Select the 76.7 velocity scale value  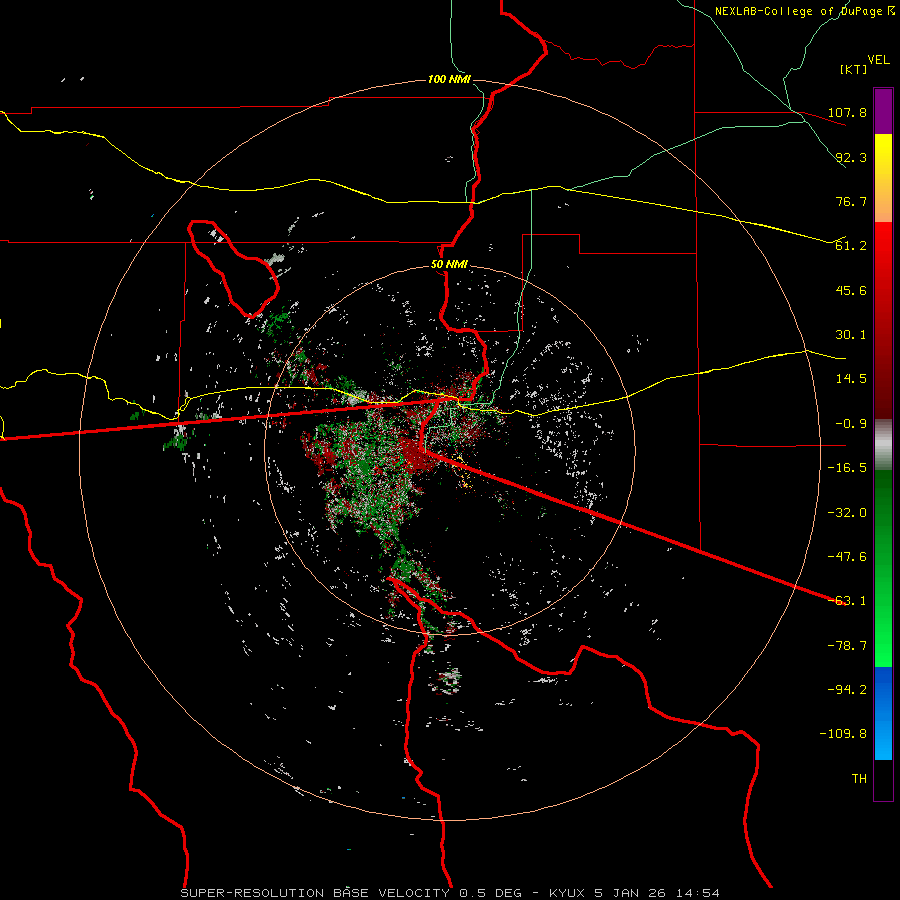(x=851, y=201)
